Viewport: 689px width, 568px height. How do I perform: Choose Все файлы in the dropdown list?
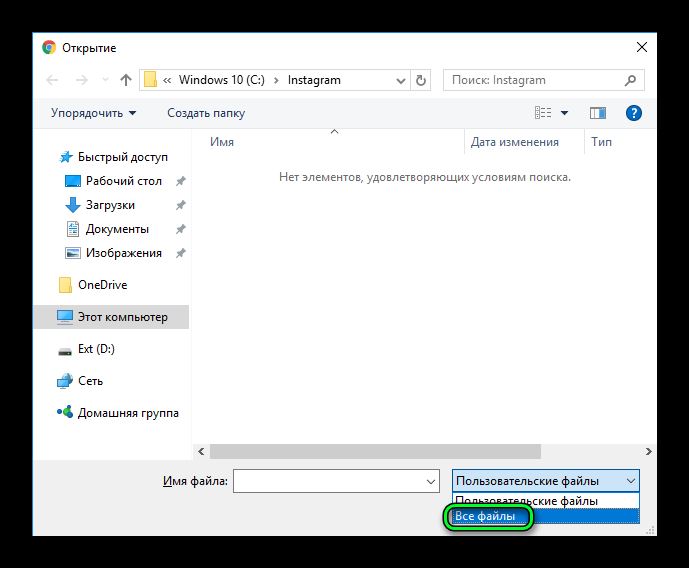(x=546, y=516)
